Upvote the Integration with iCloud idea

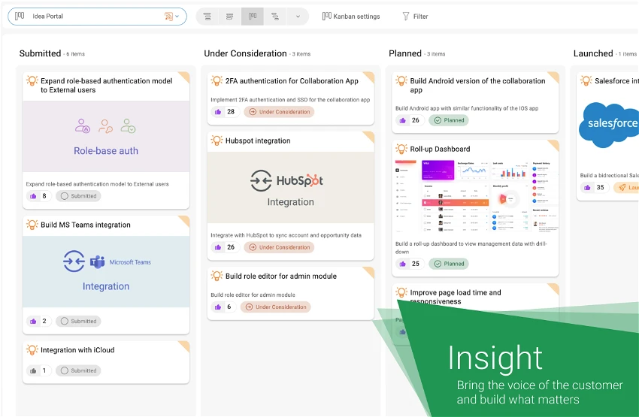point(33,371)
